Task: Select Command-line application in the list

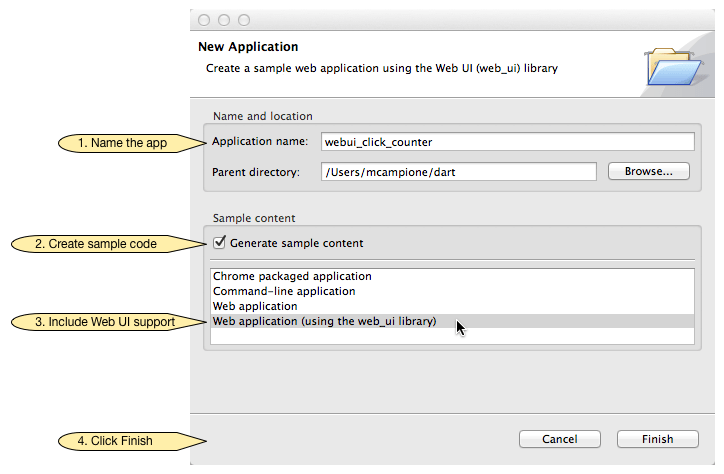Action: 452,291
